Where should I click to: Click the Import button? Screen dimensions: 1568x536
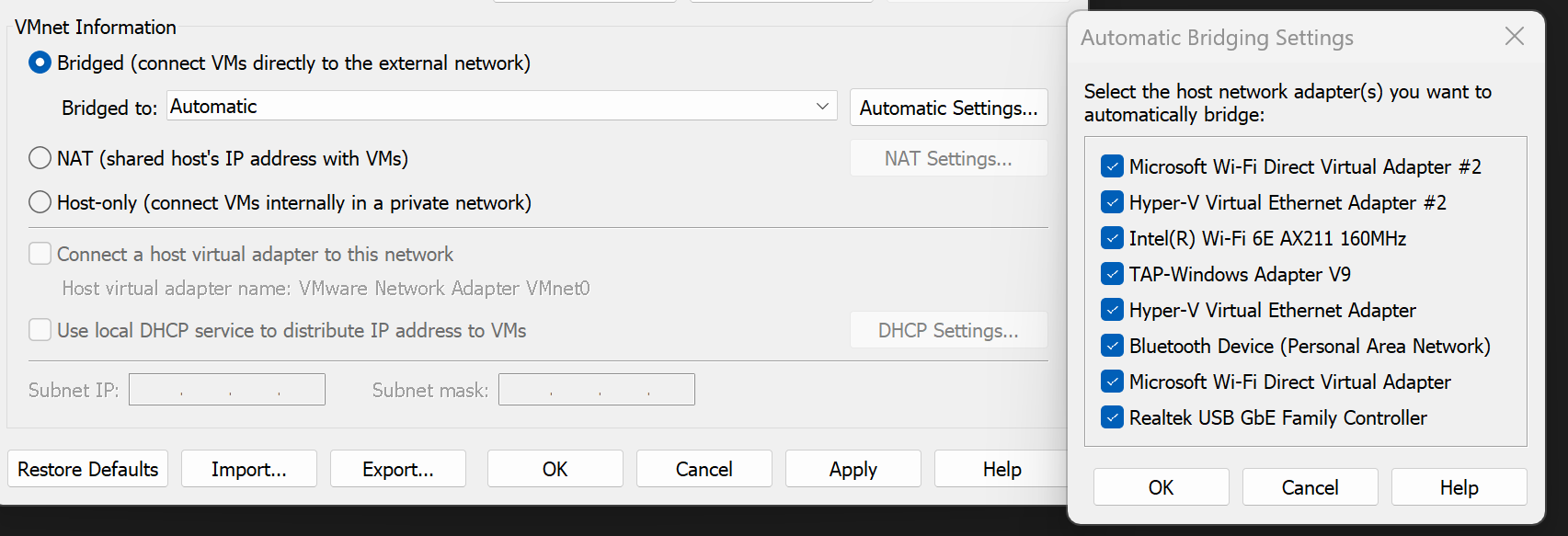248,469
